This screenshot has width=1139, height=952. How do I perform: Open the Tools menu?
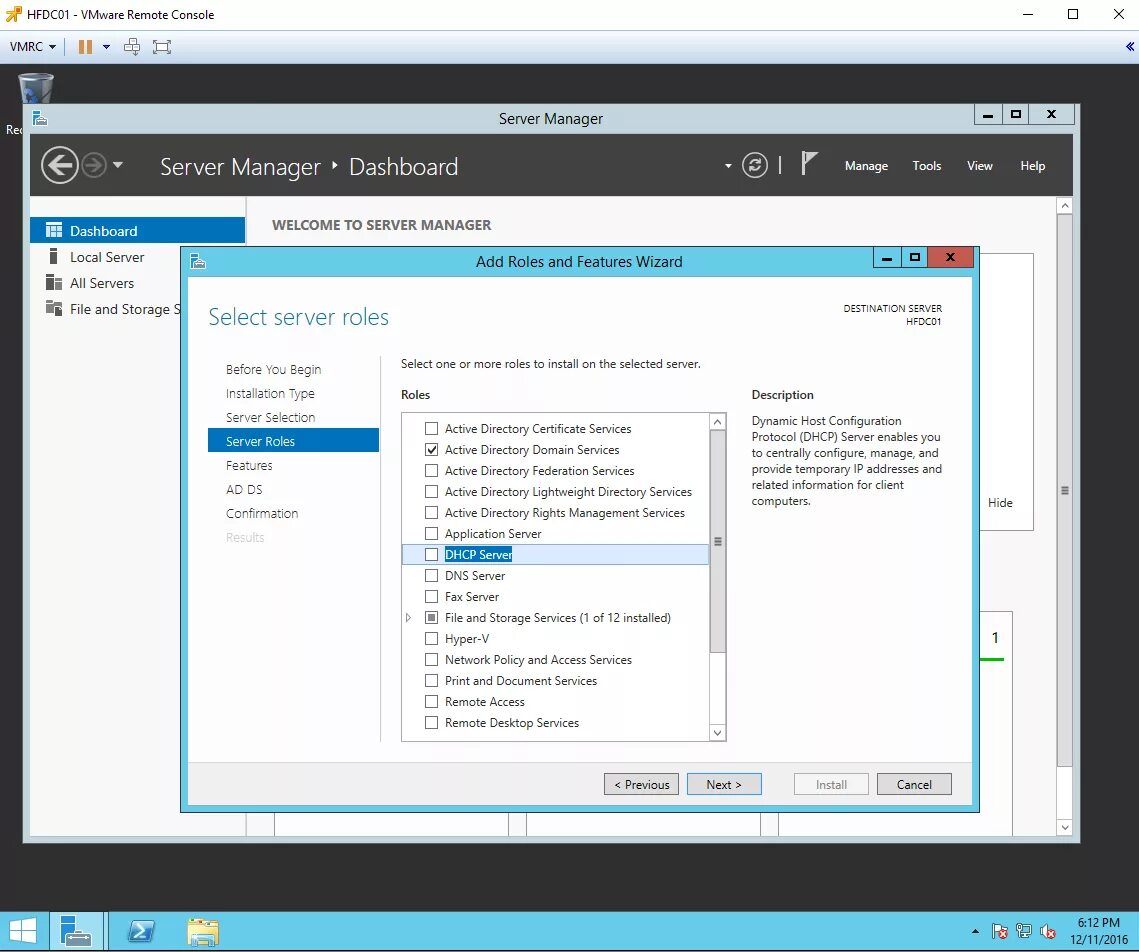click(926, 166)
